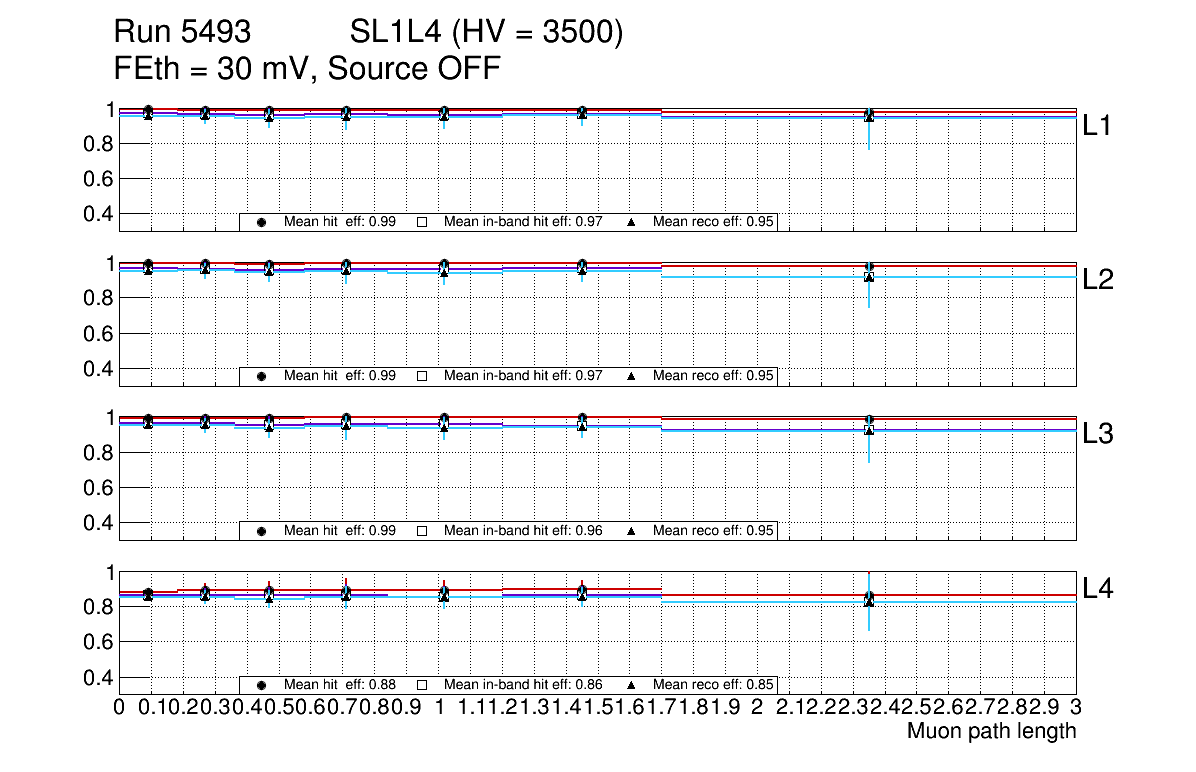Click the 'Run 5493' title text
This screenshot has height=772, width=1196.
pos(181,33)
